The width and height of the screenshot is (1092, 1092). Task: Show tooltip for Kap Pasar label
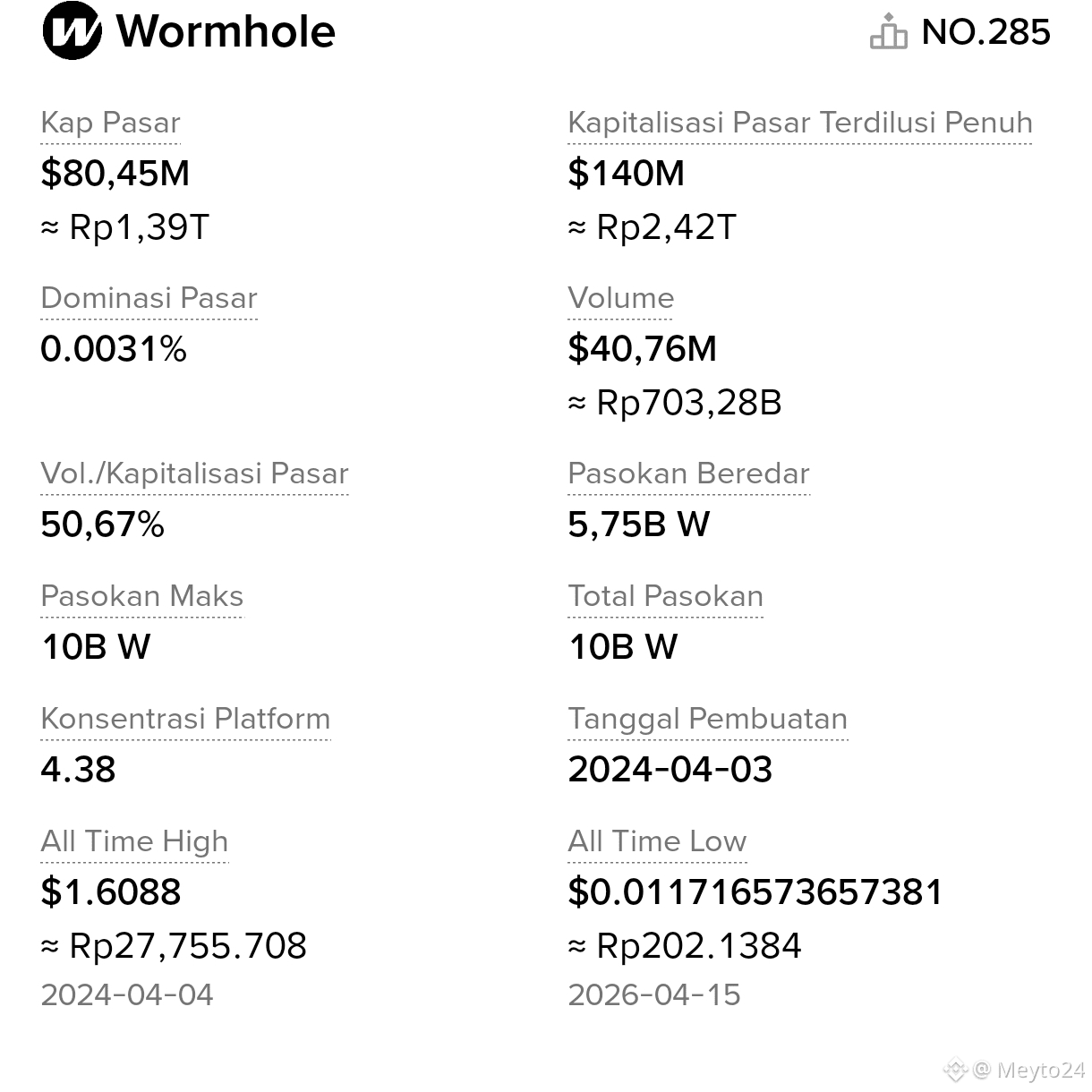[111, 123]
